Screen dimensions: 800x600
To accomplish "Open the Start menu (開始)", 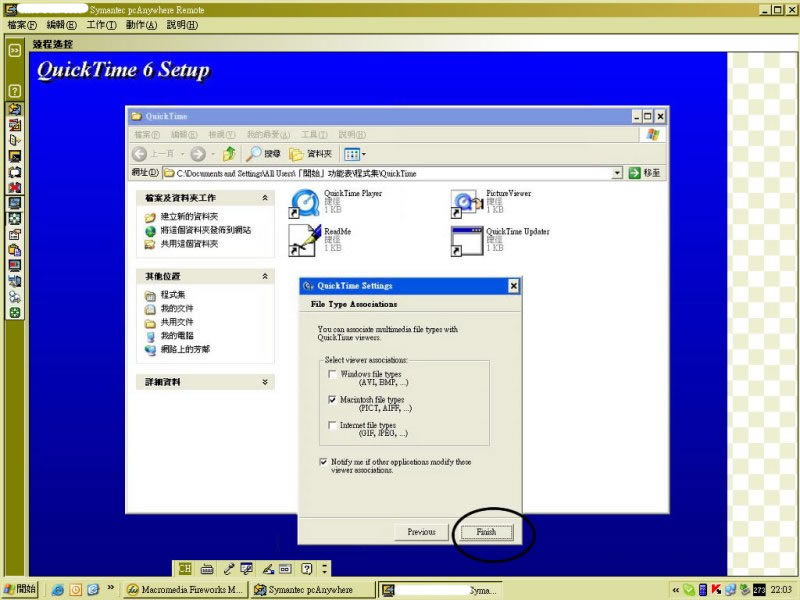I will tap(21, 589).
